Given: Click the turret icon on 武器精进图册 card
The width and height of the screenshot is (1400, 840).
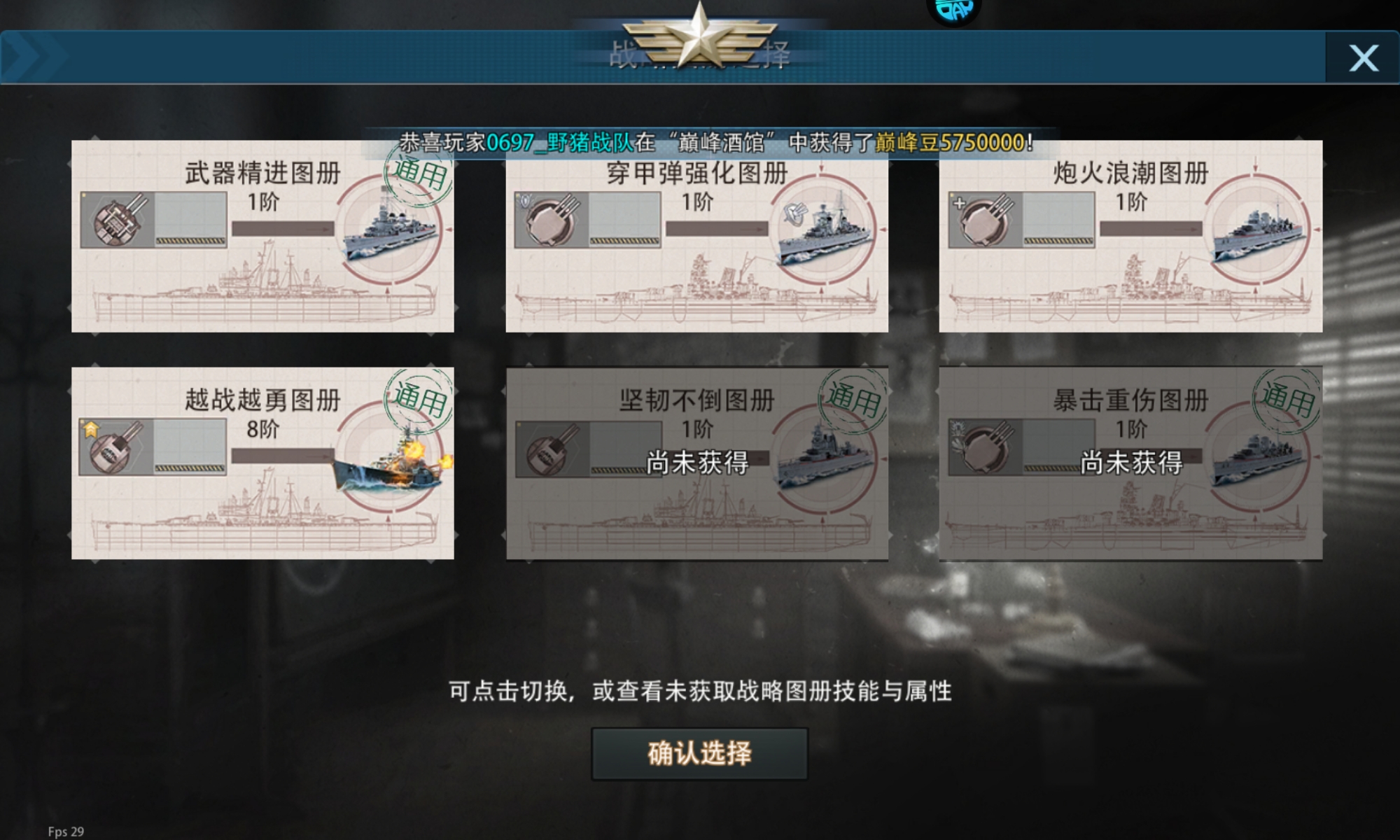Looking at the screenshot, I should 118,220.
